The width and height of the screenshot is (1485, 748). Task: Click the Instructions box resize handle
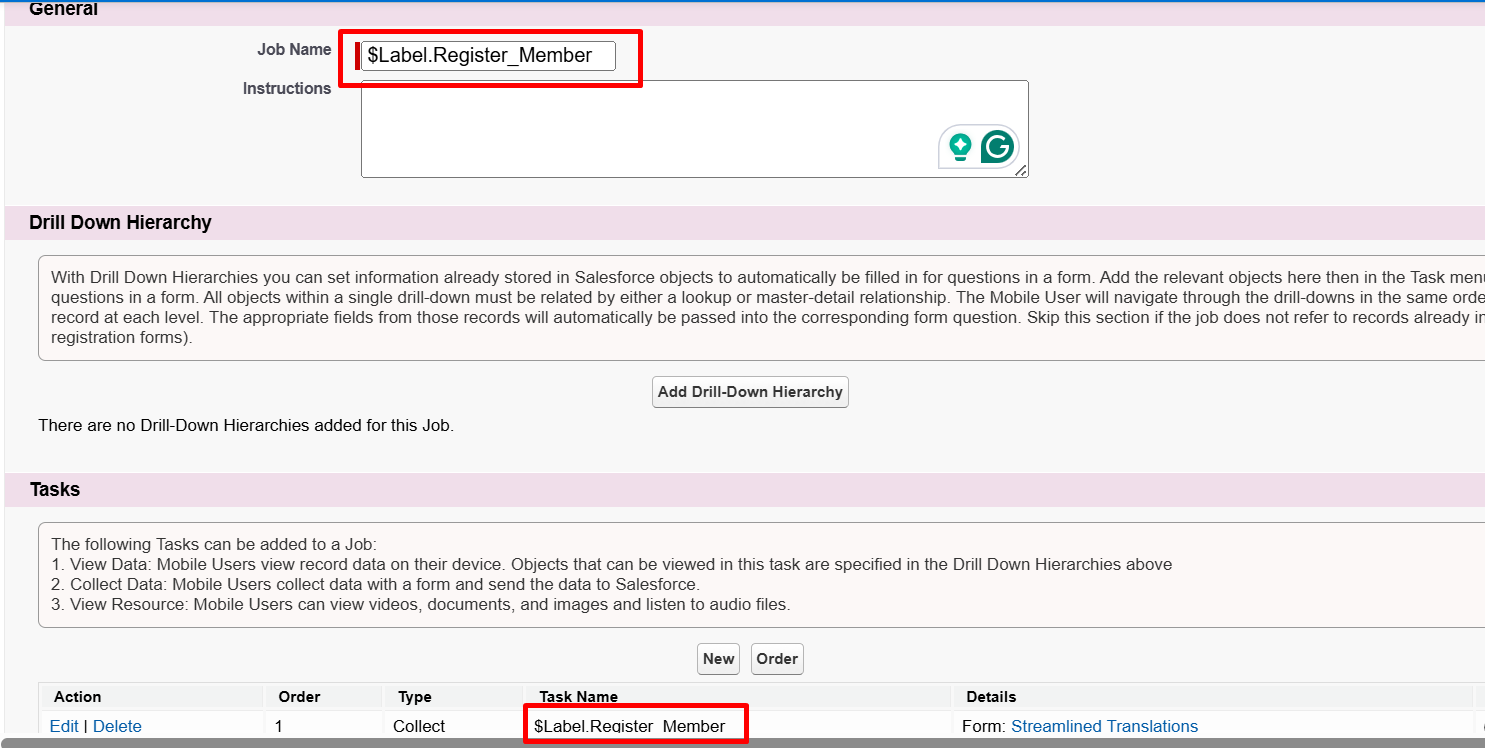pyautogui.click(x=1021, y=171)
